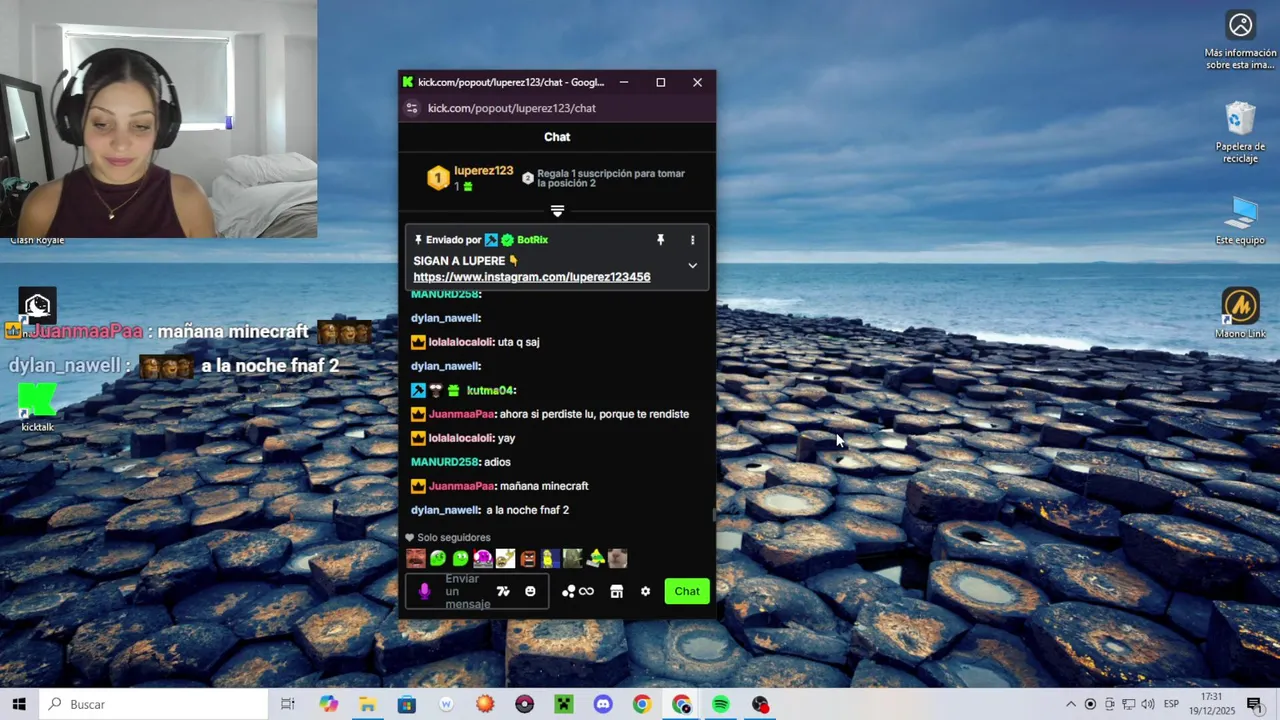Insert the laughing man face emote

(416, 559)
